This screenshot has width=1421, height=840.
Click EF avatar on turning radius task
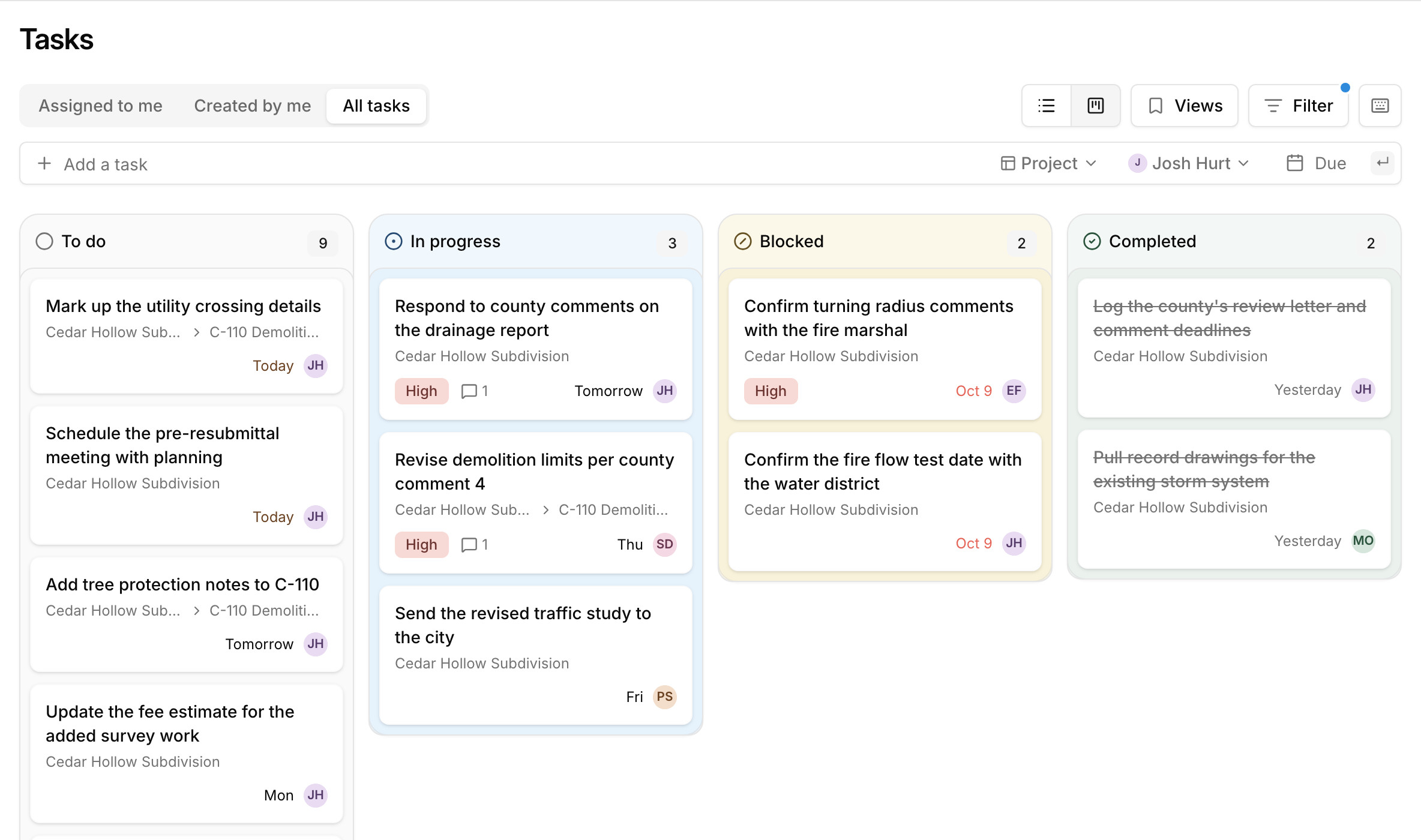(x=1014, y=391)
